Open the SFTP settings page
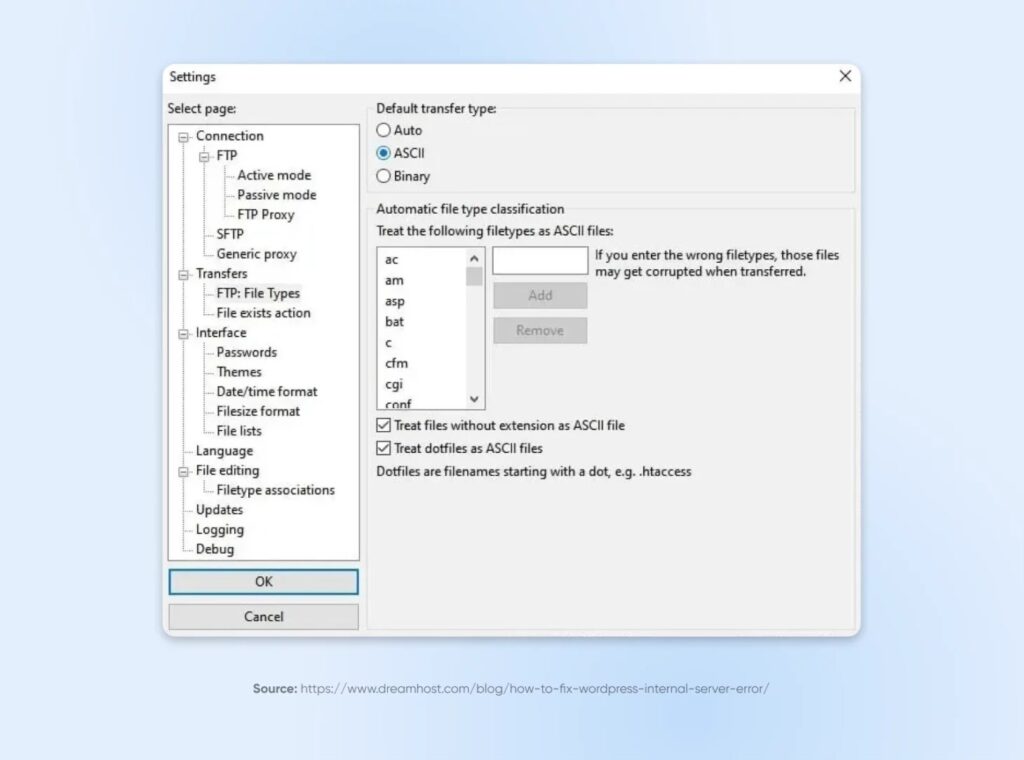This screenshot has width=1024, height=760. [x=230, y=234]
